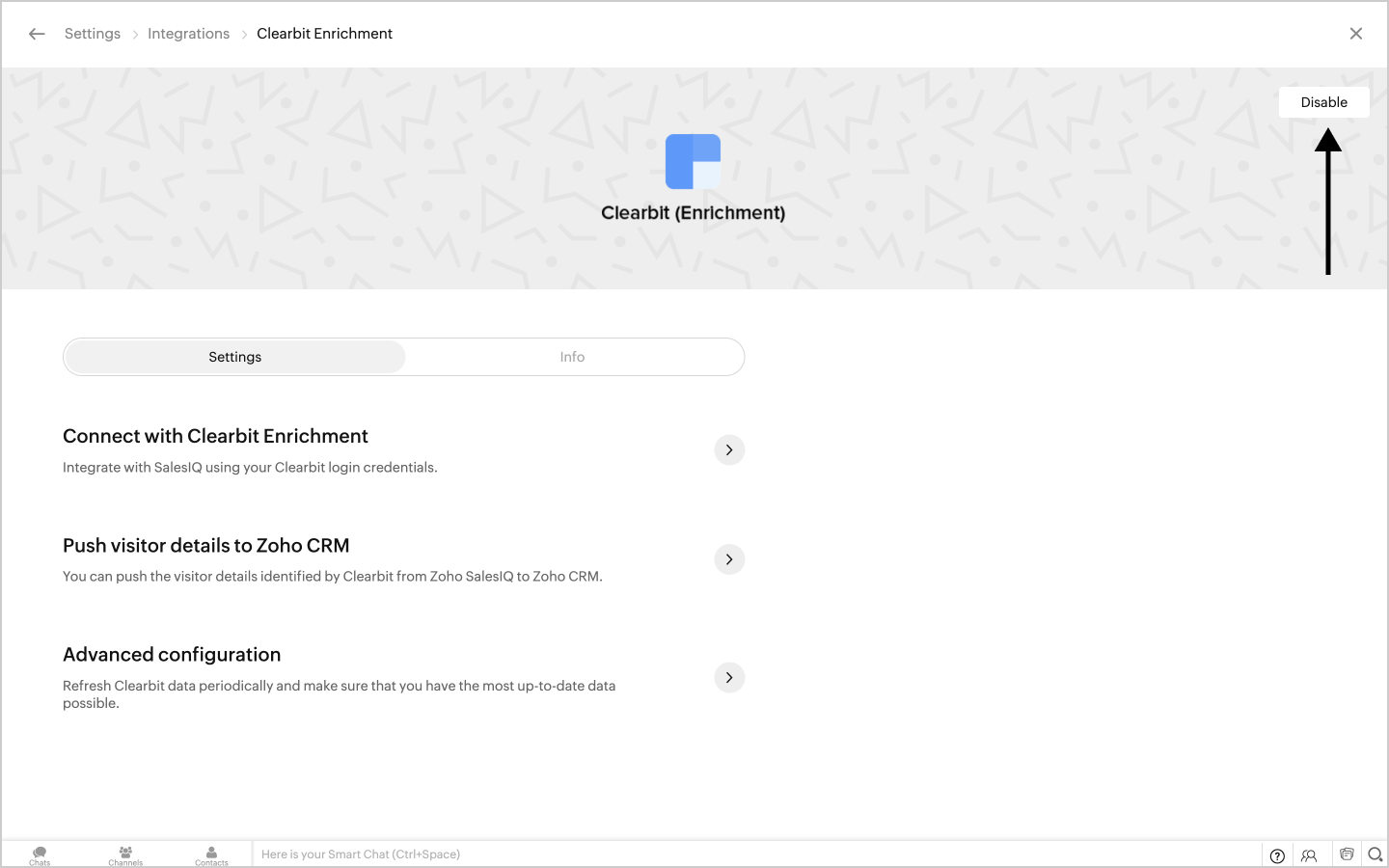Open the help question mark icon
1389x868 pixels.
pyautogui.click(x=1277, y=855)
